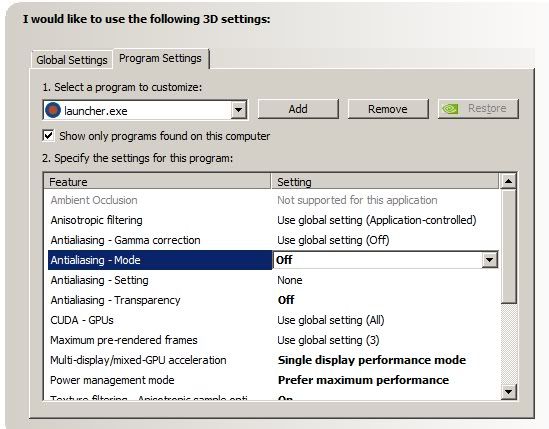Screen dimensions: 549x429
Task: Click the Restore button
Action: click(x=478, y=109)
